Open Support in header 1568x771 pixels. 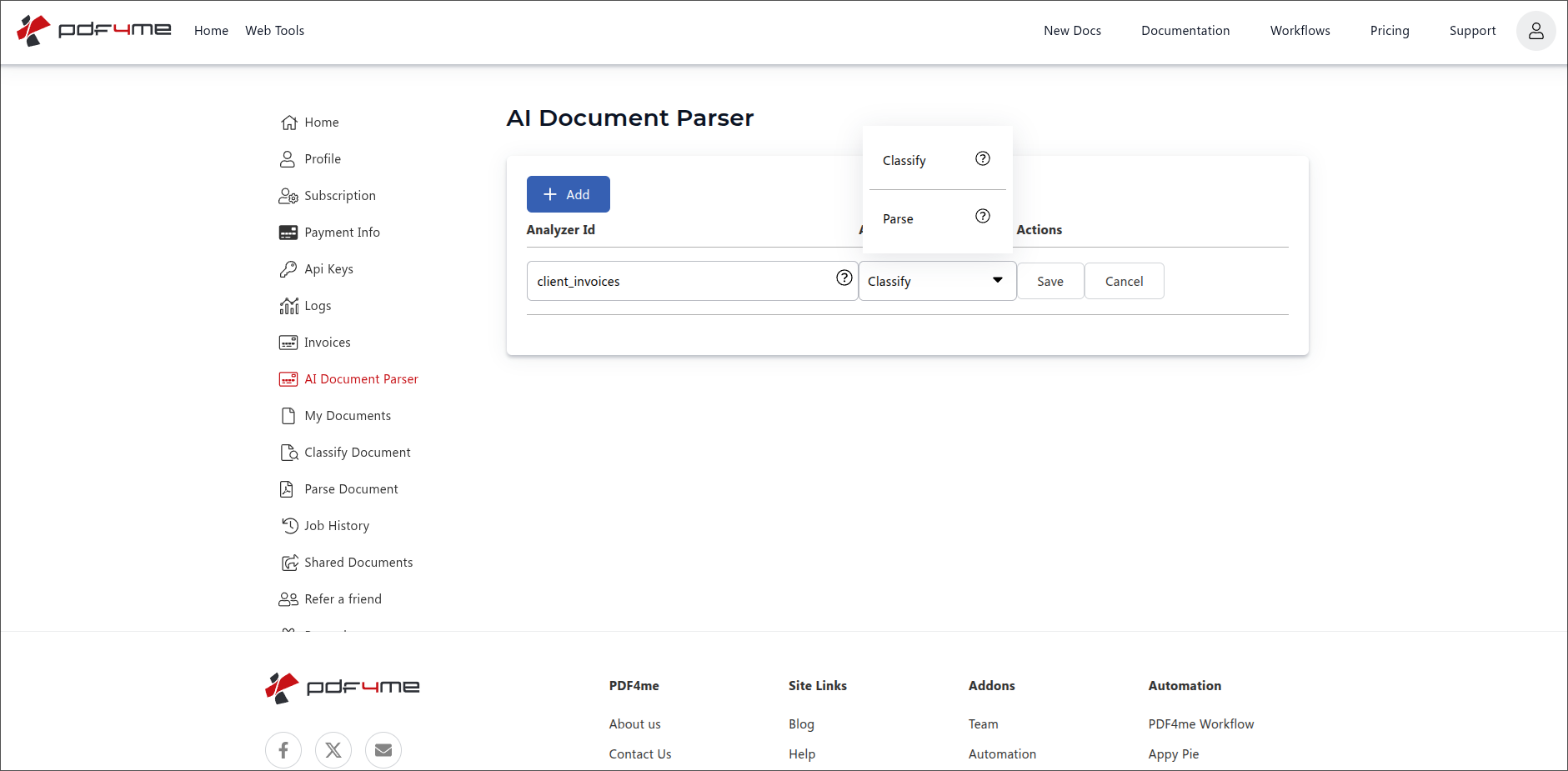coord(1472,31)
